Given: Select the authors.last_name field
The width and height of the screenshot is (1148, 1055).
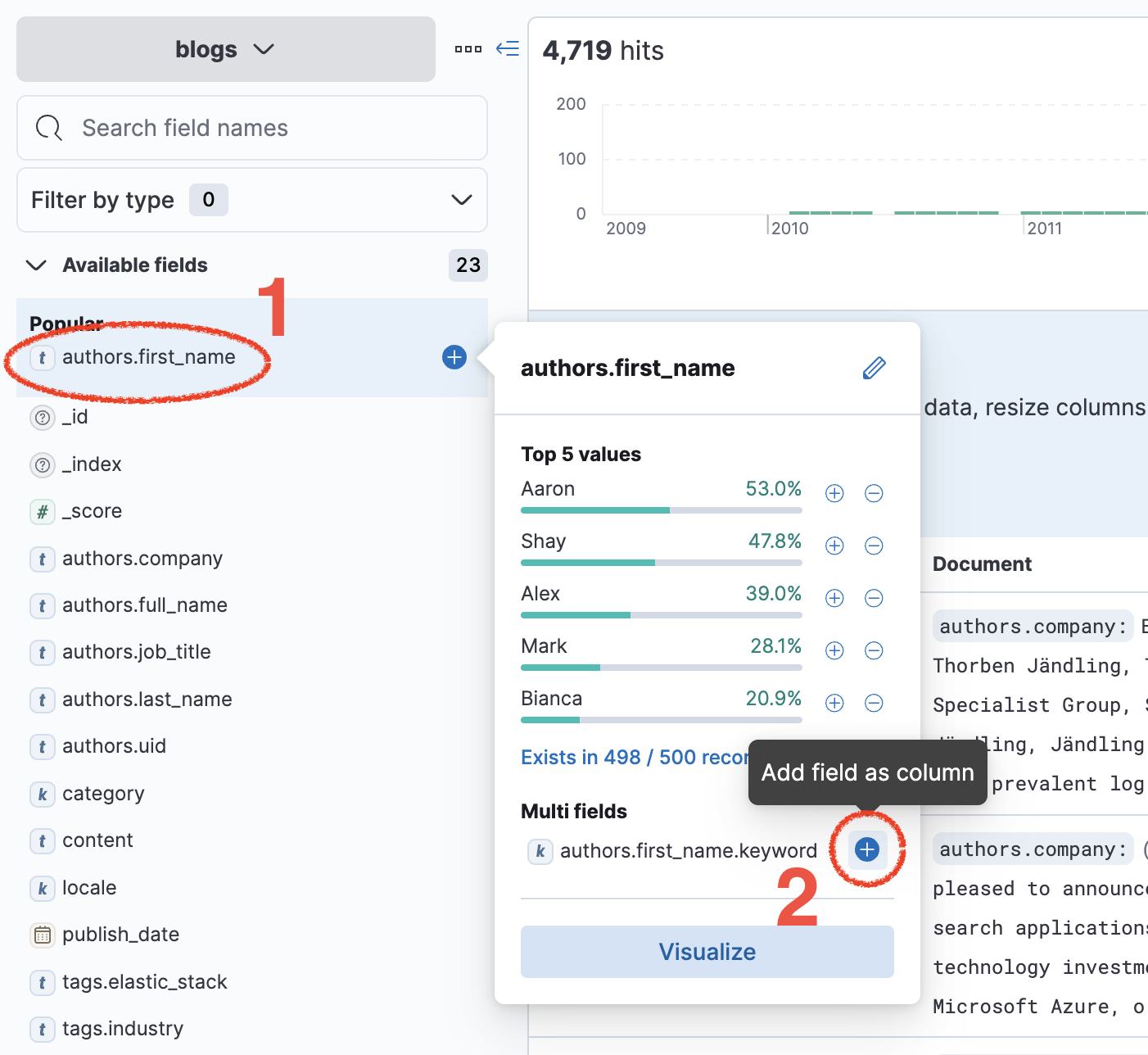Looking at the screenshot, I should pos(147,700).
